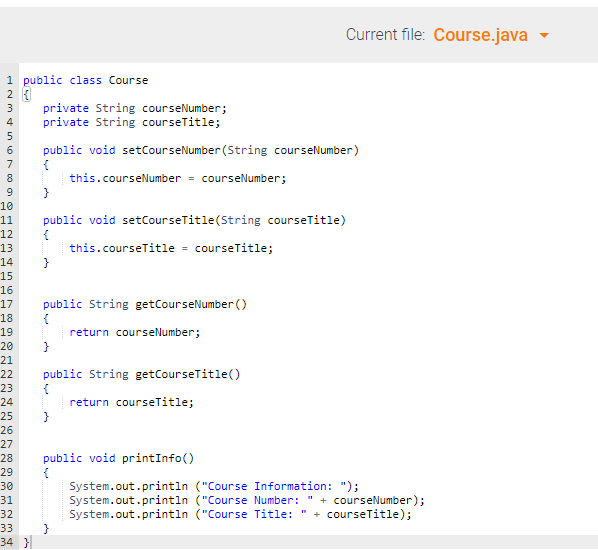Click the setCourseNumber method signature line
The width and height of the screenshot is (598, 550).
coord(201,150)
